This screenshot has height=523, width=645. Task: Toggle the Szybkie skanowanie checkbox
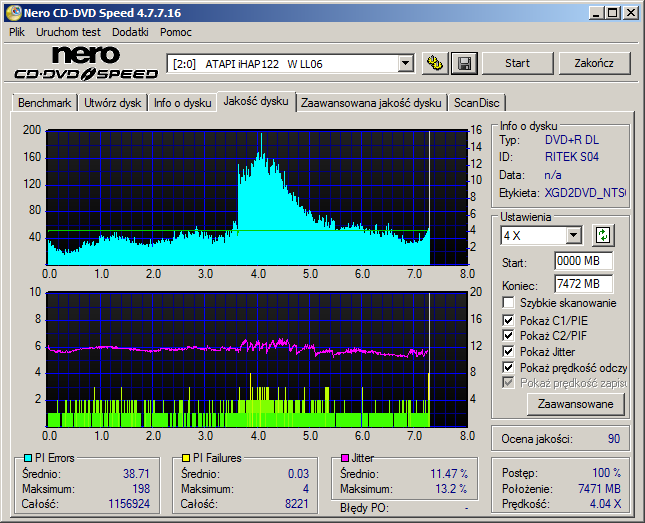(508, 303)
